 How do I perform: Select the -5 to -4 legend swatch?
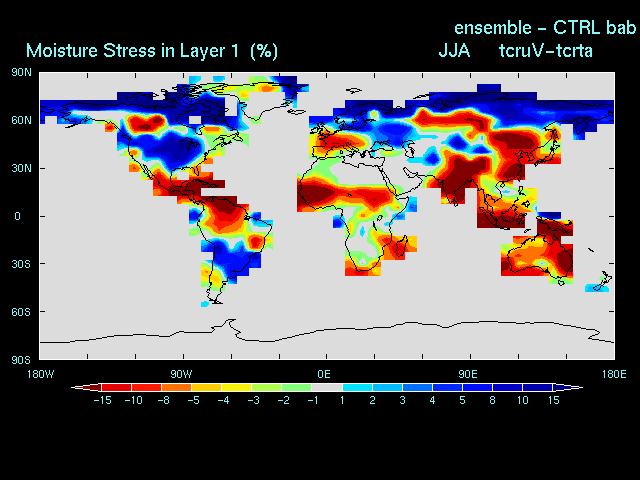tap(207, 387)
